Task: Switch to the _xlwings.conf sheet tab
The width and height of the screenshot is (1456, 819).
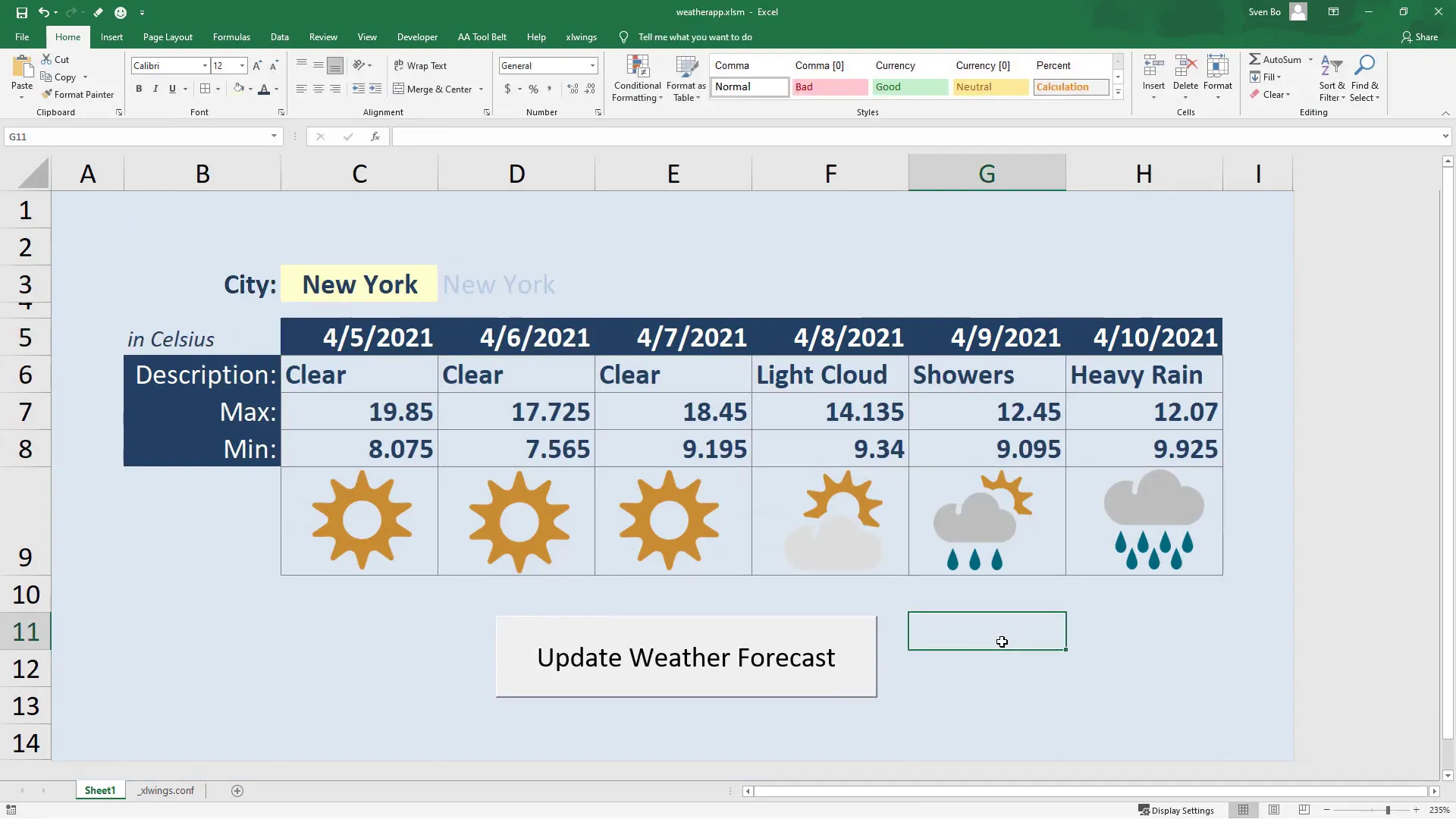Action: click(x=166, y=791)
